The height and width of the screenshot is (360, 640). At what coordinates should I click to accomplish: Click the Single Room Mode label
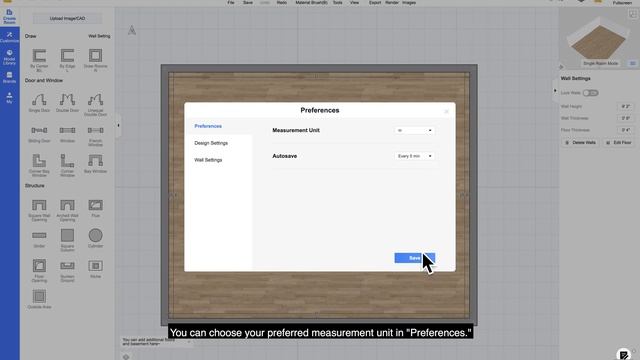tap(600, 64)
